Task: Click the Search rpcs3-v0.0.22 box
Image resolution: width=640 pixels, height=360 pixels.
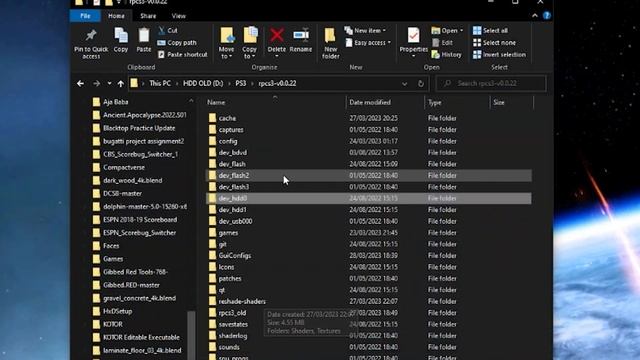Action: click(x=491, y=83)
